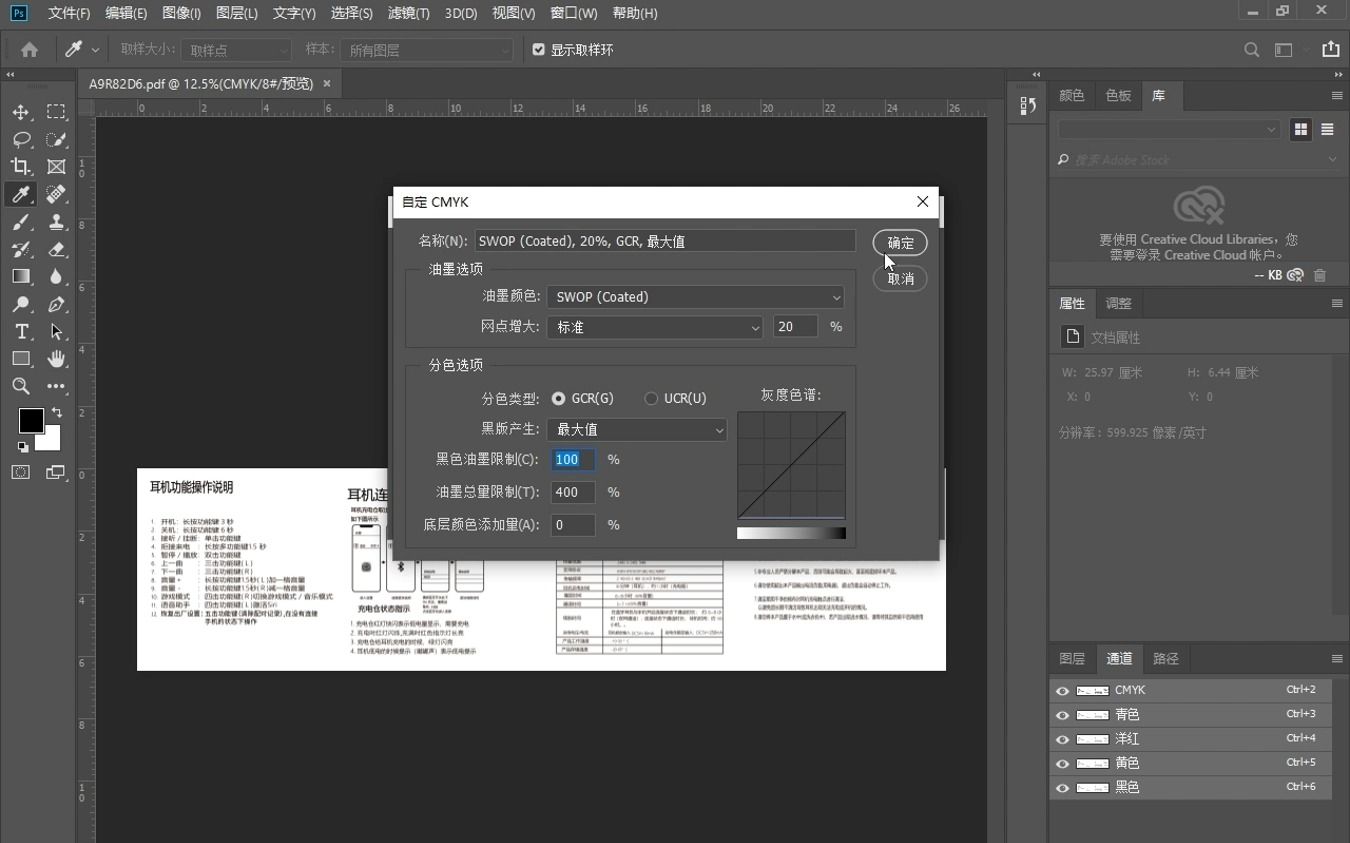Screen dimensions: 1350x843
Task: Select the Rectangle shape tool
Action: coord(21,358)
